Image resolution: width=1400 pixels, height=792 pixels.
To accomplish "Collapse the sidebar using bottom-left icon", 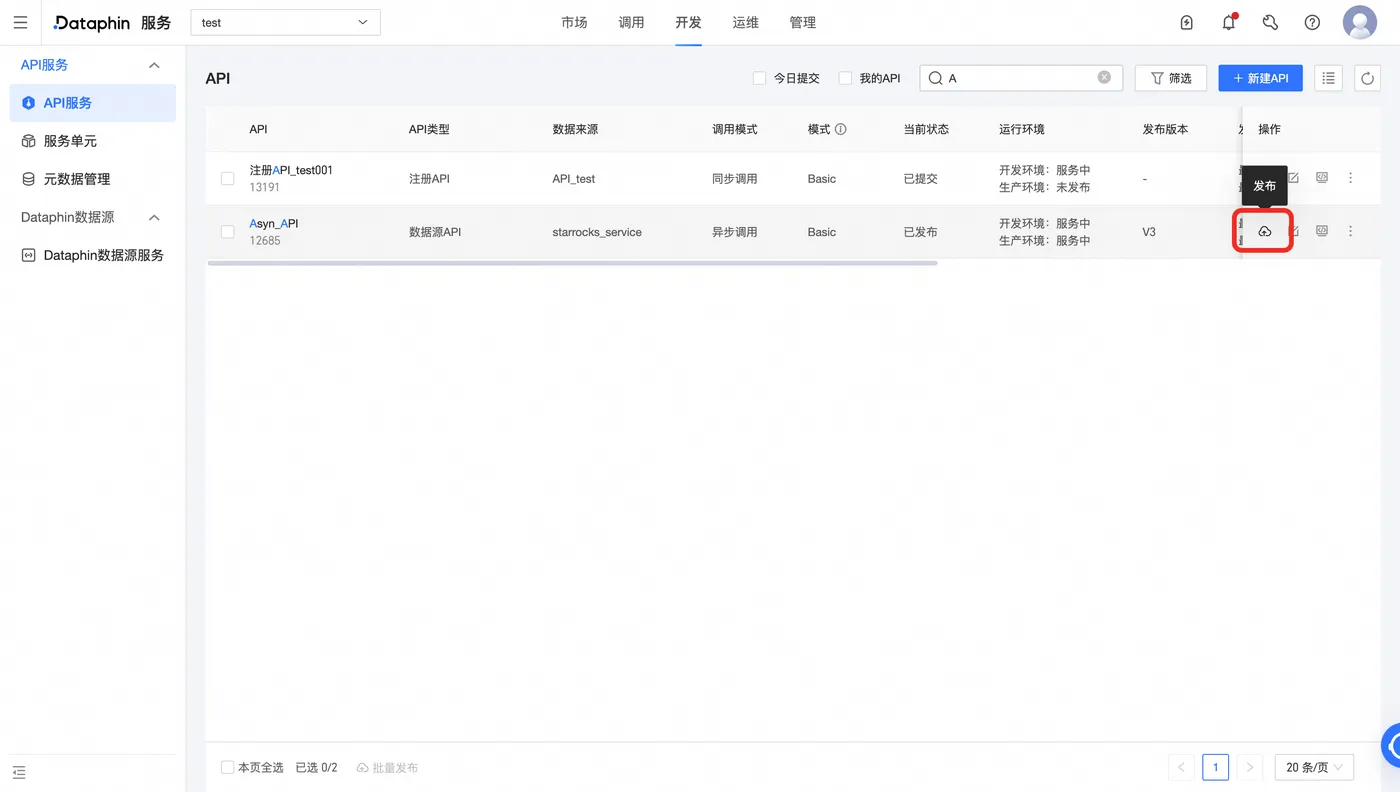I will coord(19,772).
